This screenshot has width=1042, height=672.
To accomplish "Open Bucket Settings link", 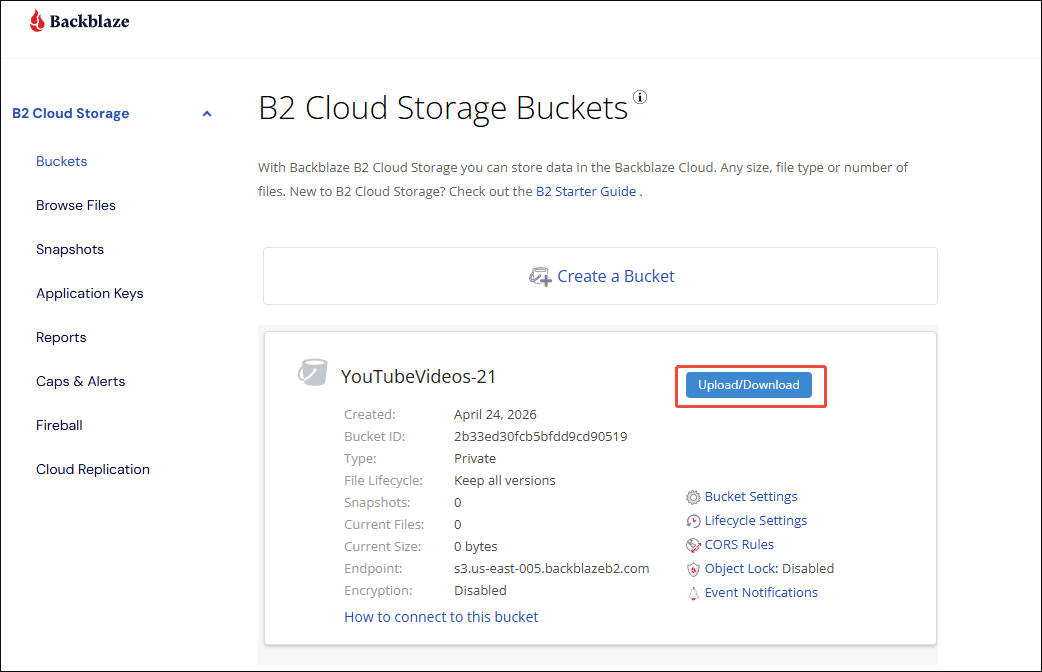I will pos(751,497).
